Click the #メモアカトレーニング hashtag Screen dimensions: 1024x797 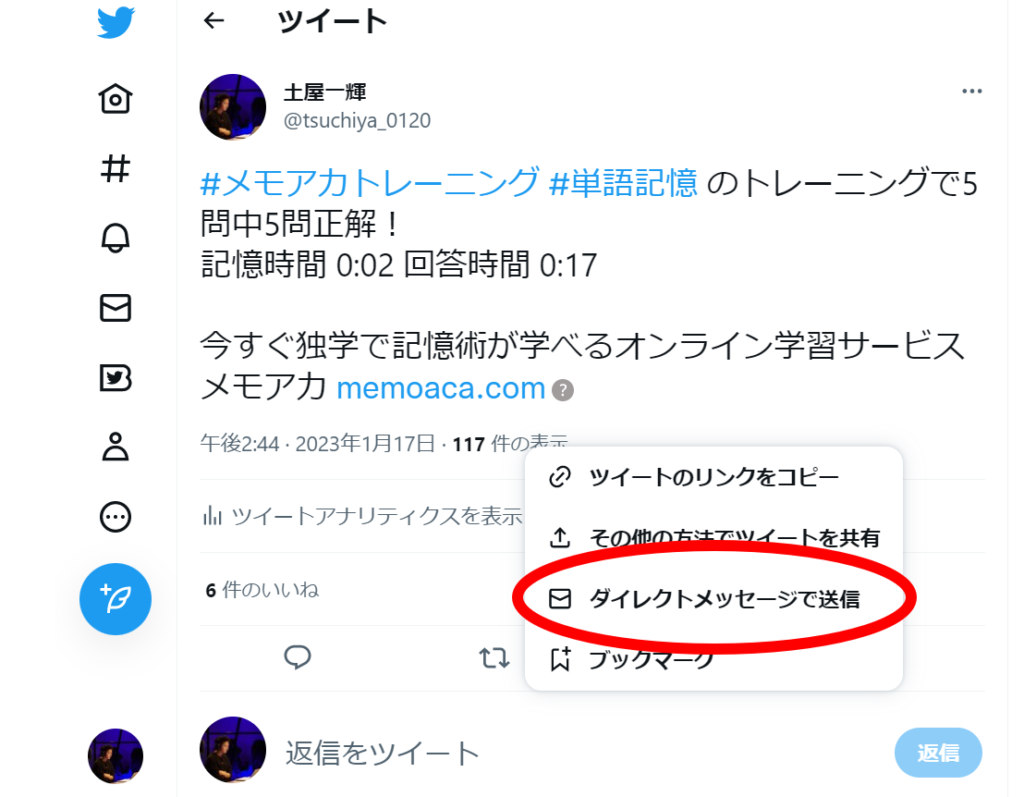pos(370,182)
